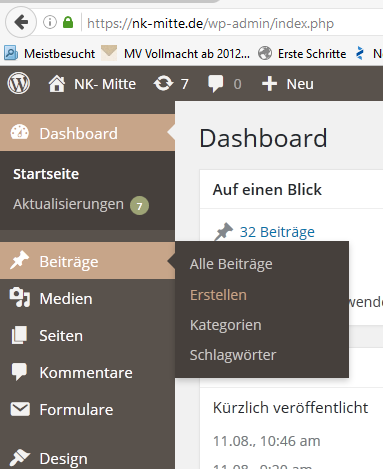The image size is (383, 469).
Task: Open Schlagwörter from the flyout menu
Action: (x=233, y=355)
